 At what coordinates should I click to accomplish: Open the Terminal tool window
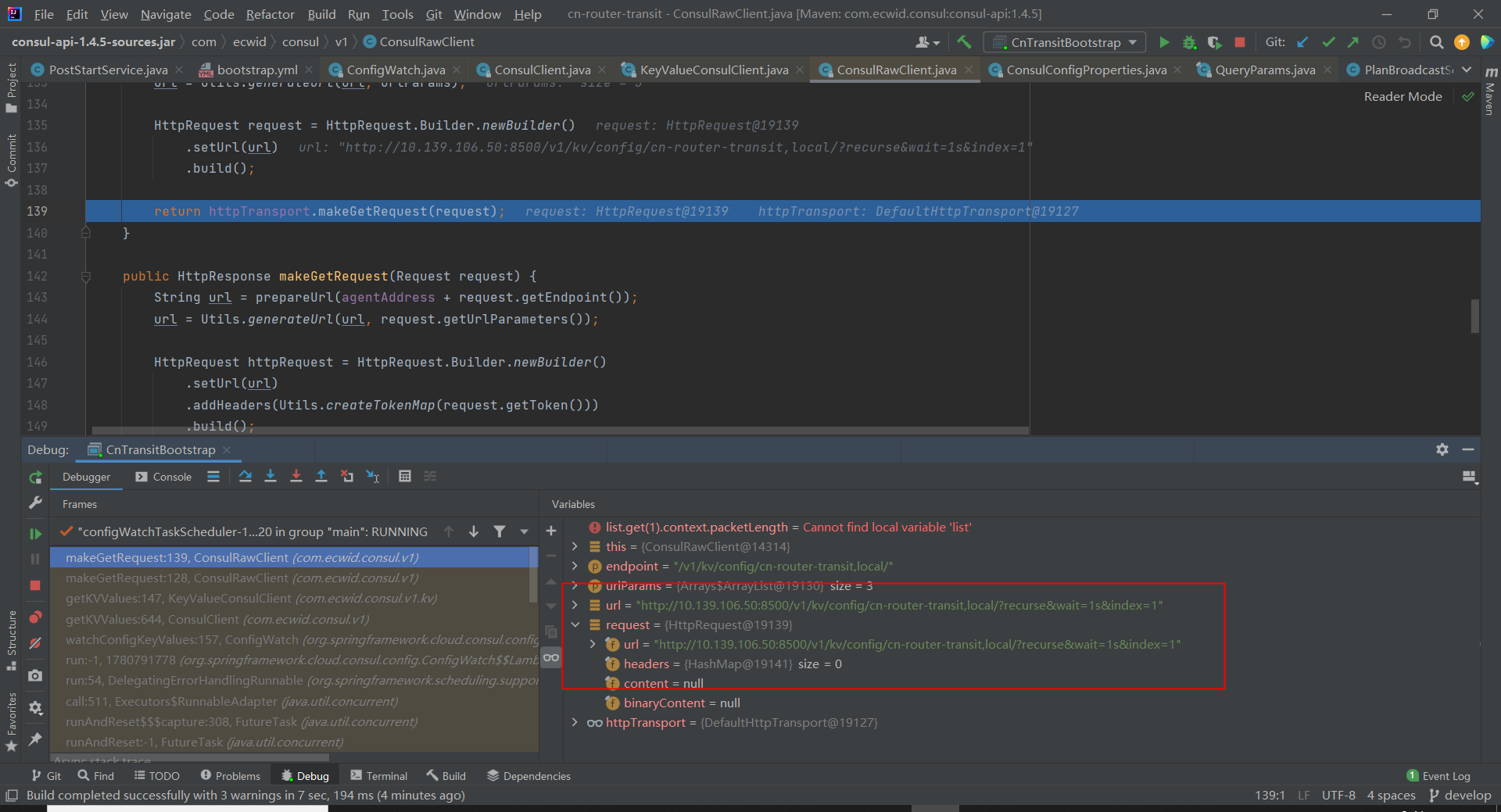pyautogui.click(x=379, y=776)
